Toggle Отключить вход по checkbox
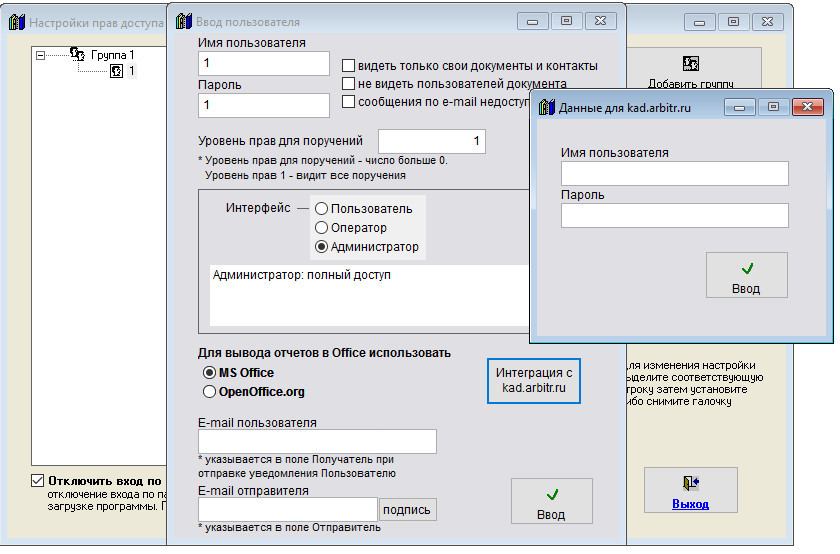This screenshot has height=554, width=840. click(38, 481)
